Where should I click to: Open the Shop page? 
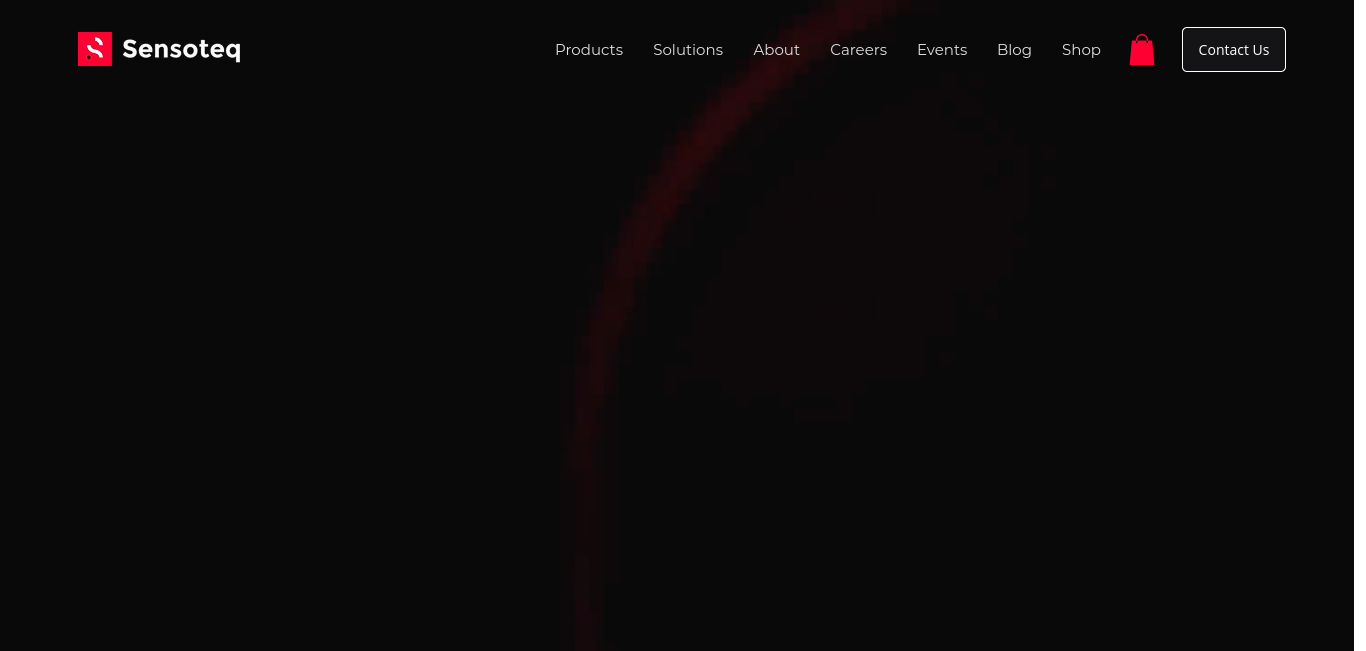tap(1081, 50)
